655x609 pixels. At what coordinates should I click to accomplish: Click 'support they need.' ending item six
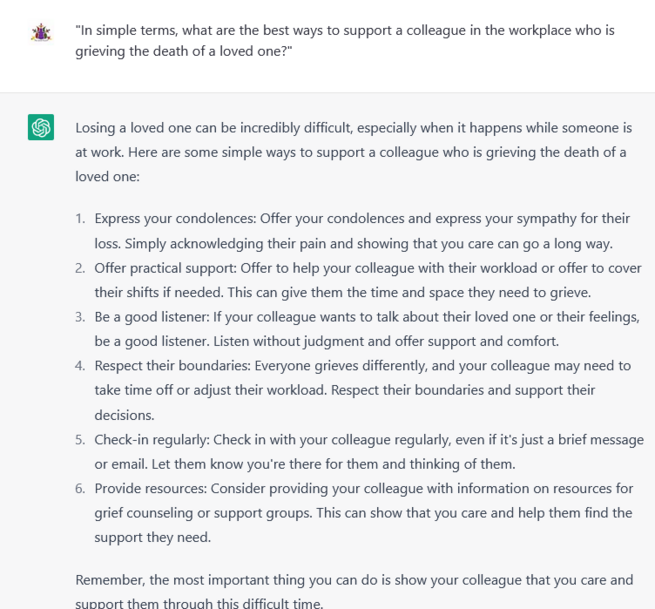point(153,538)
